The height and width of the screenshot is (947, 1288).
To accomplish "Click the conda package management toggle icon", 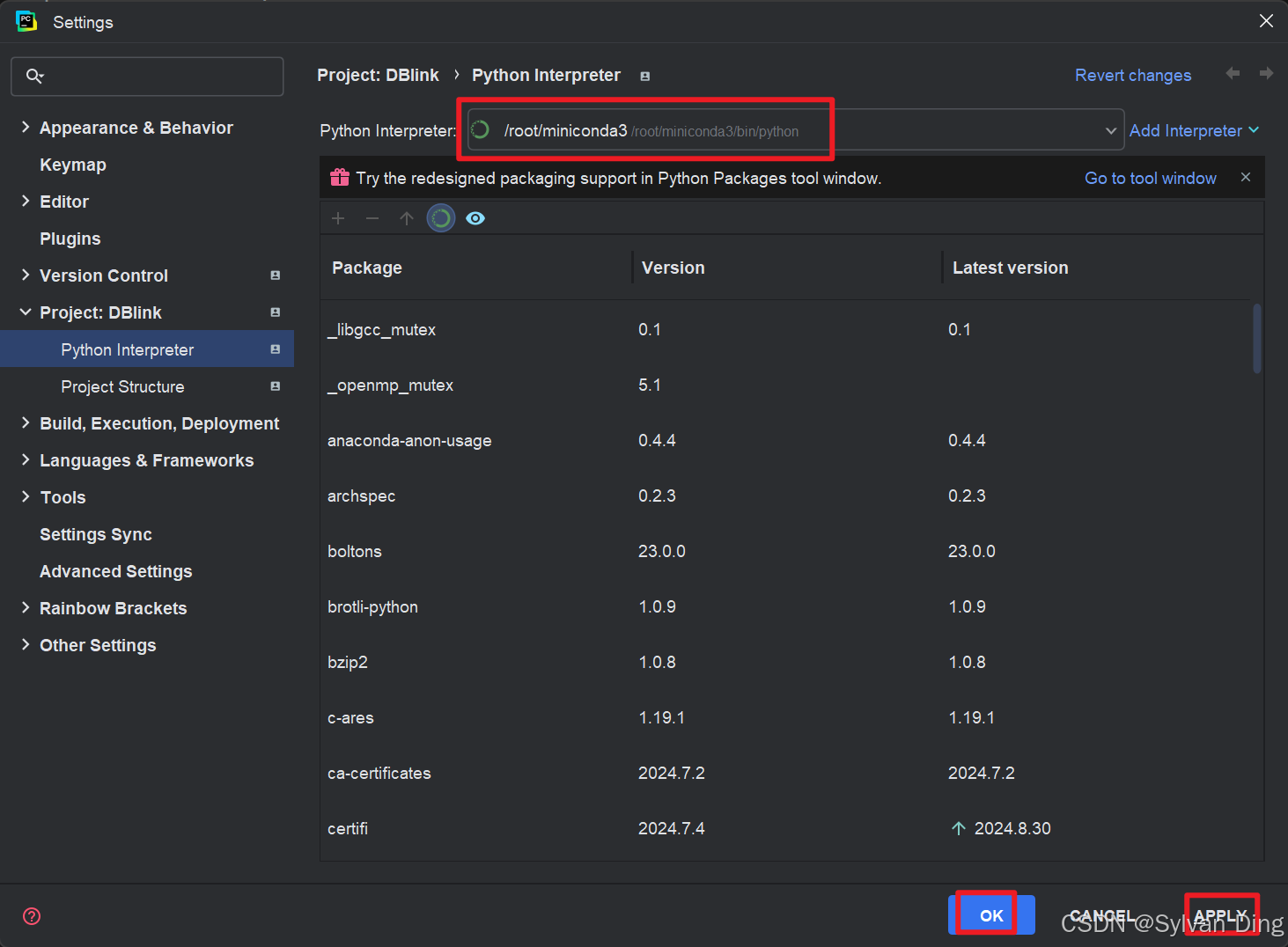I will click(441, 218).
